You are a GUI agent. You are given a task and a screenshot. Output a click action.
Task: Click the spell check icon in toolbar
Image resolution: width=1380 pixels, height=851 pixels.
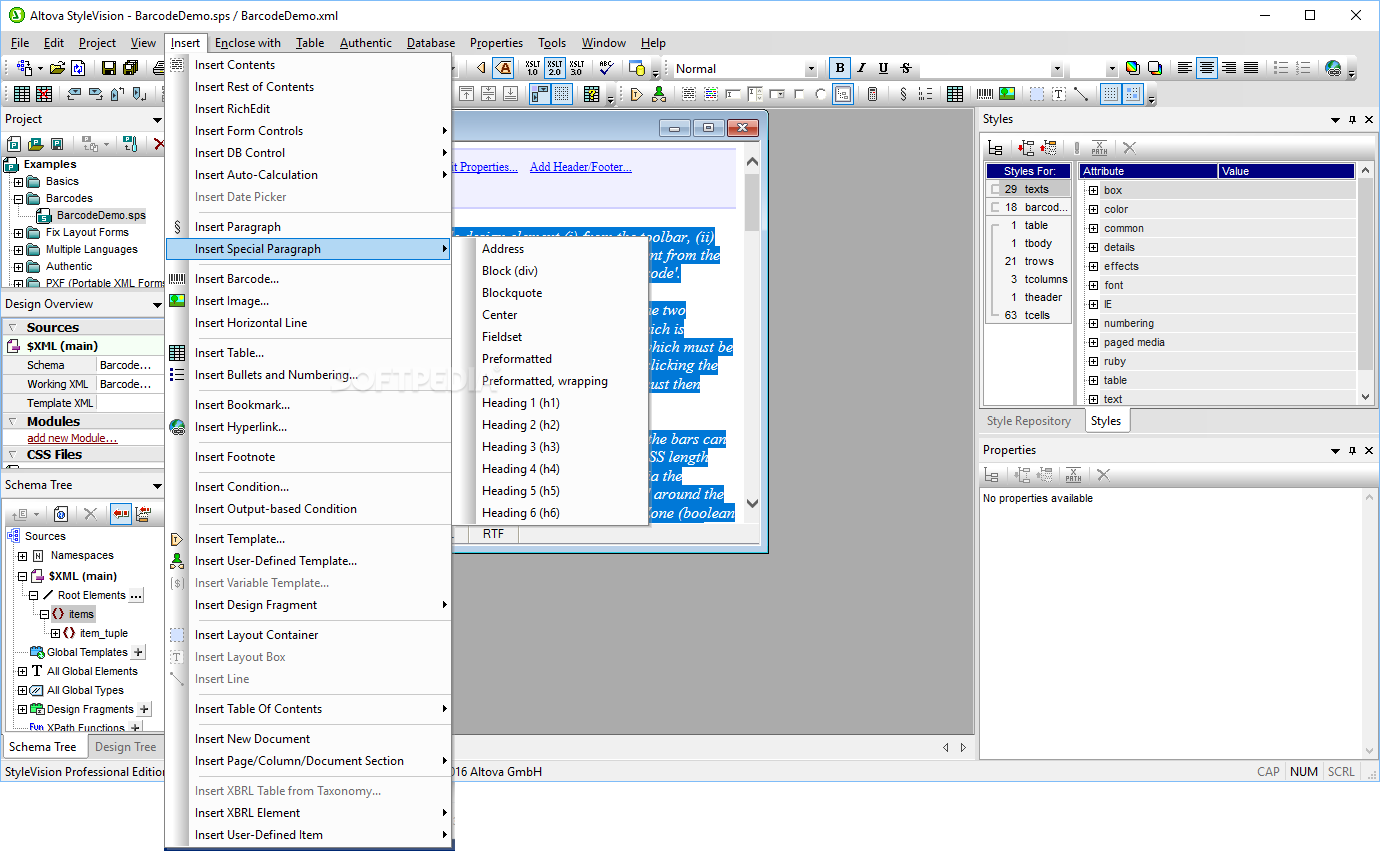[606, 68]
